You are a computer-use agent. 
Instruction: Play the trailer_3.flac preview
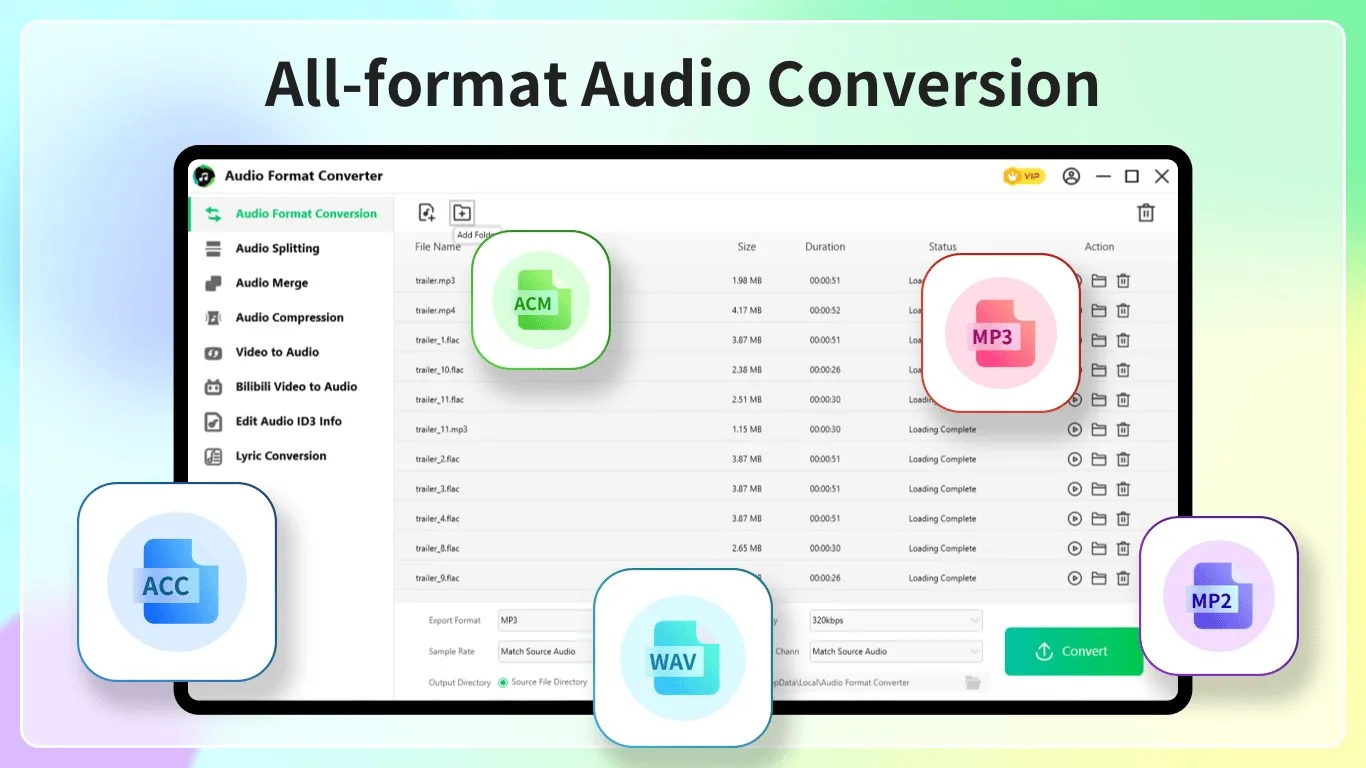[1075, 489]
